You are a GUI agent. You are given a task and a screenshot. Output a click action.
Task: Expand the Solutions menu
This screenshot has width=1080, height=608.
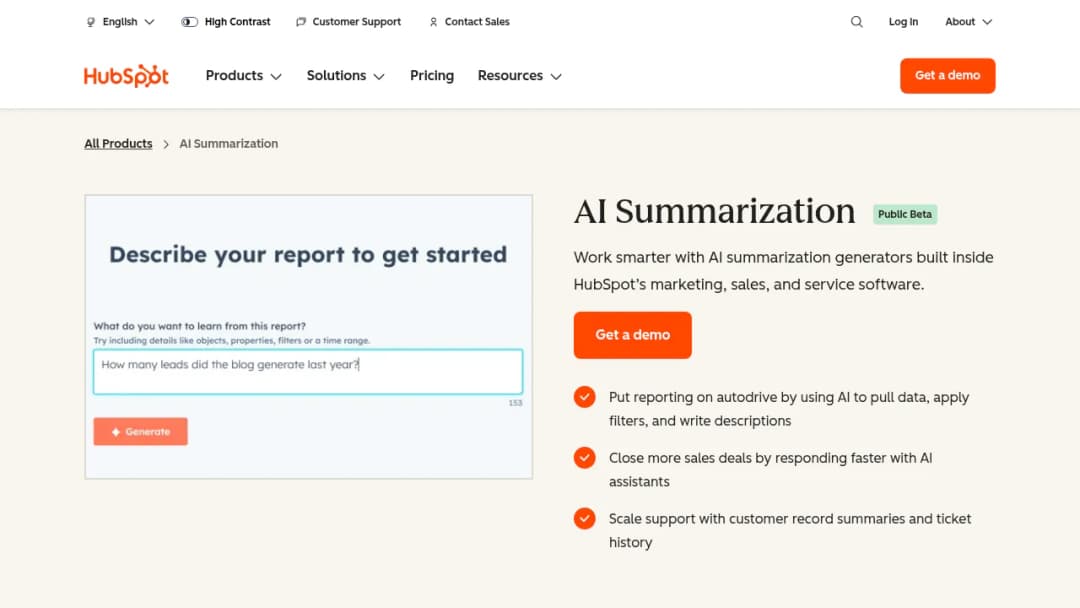tap(346, 76)
